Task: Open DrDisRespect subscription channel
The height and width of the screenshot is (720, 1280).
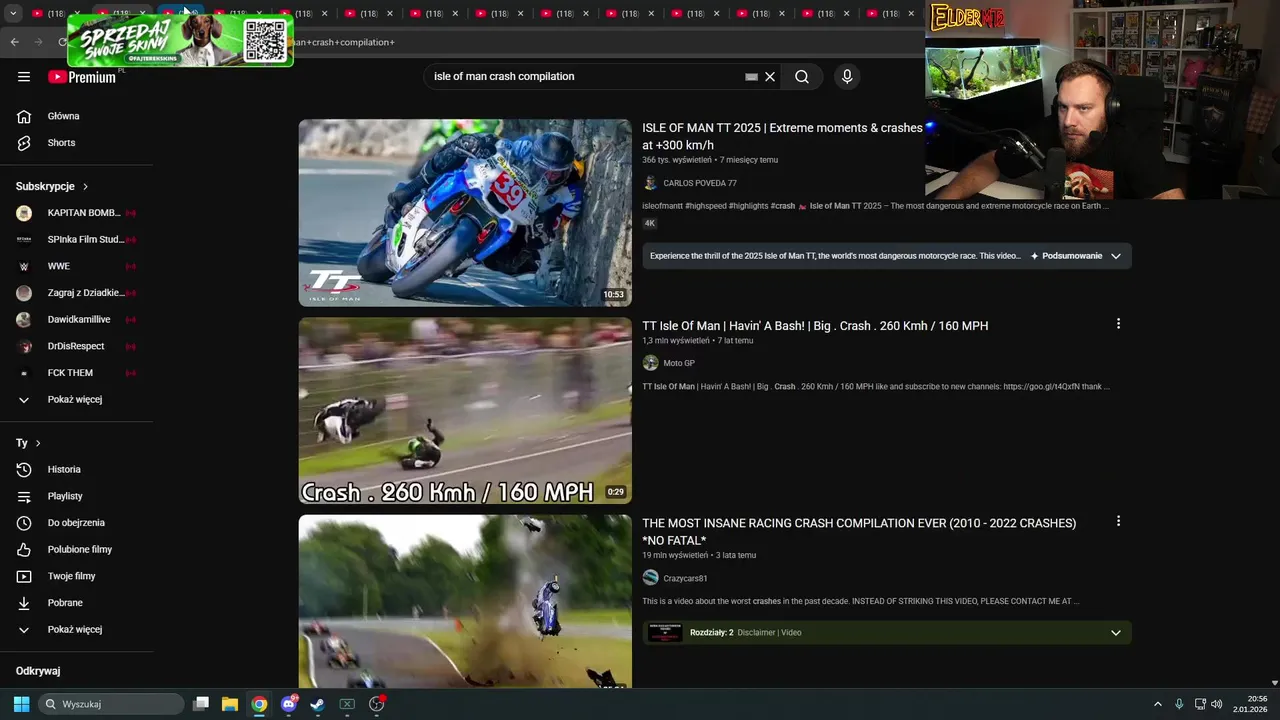Action: 76,346
